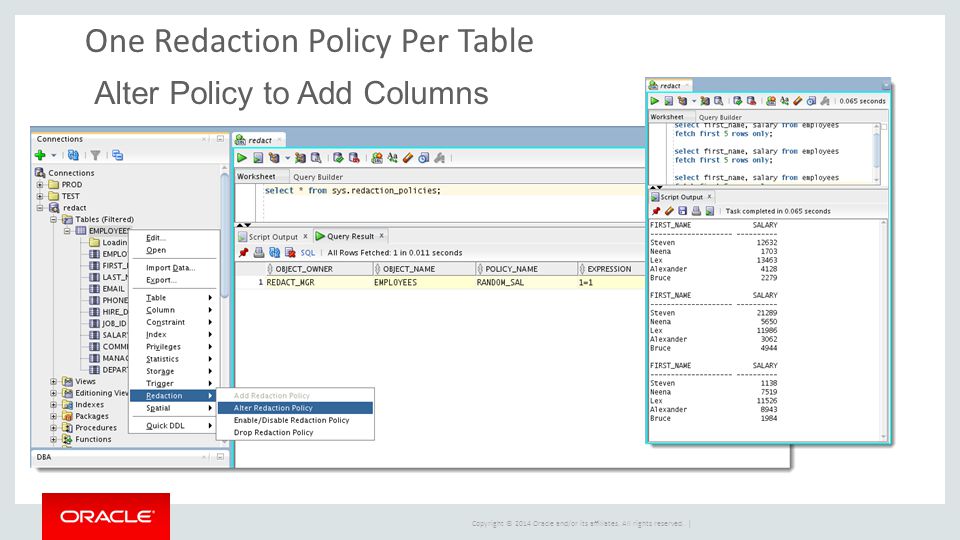Image resolution: width=960 pixels, height=540 pixels.
Task: Pin Script Output in small redact window
Action: click(656, 211)
